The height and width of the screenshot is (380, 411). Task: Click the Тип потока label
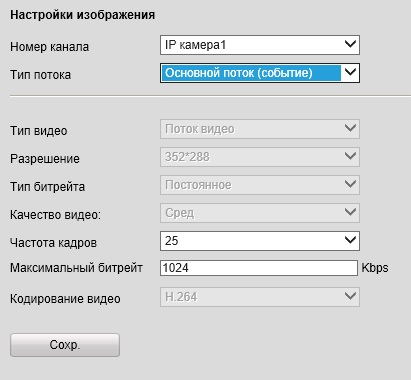pyautogui.click(x=40, y=75)
